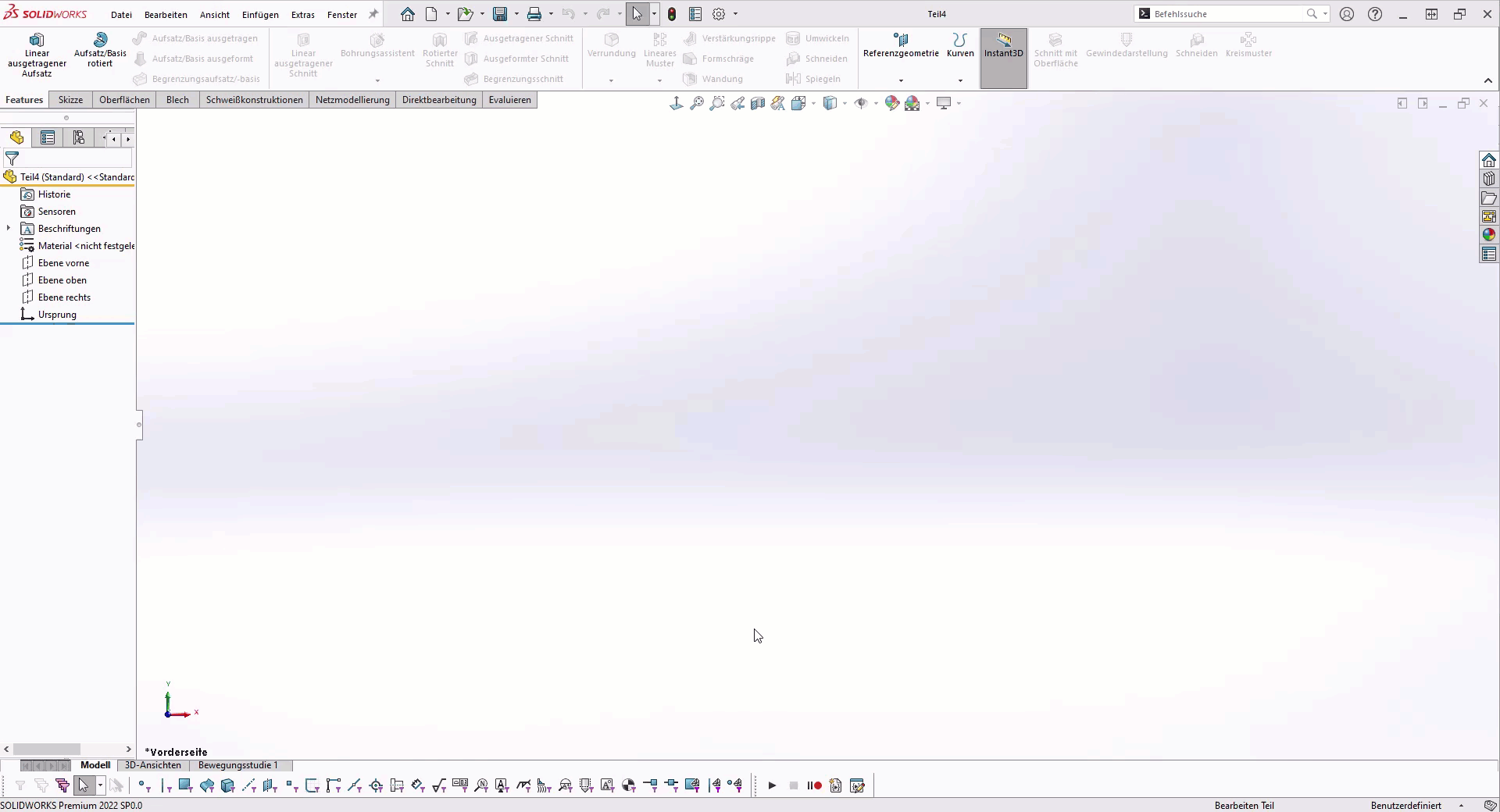
Task: Expand the Beschriftungen tree node
Action: [x=9, y=229]
